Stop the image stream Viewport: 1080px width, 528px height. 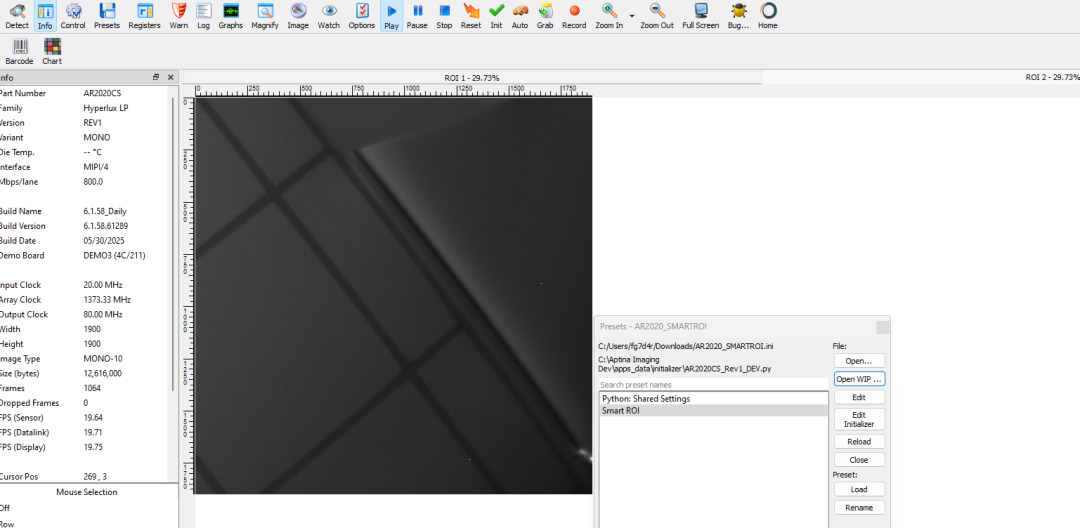click(444, 16)
